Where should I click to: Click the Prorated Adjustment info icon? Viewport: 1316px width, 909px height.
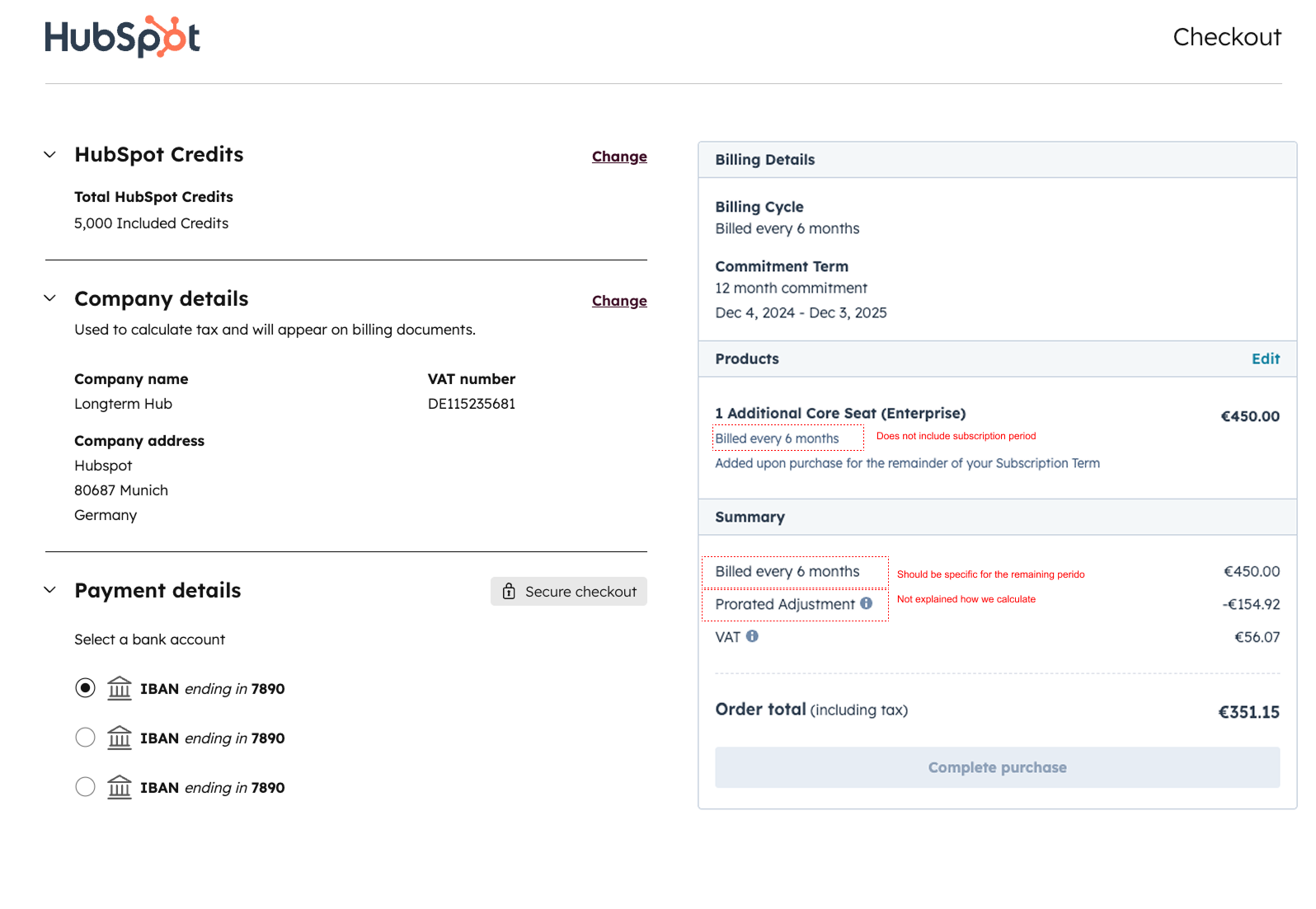[866, 603]
